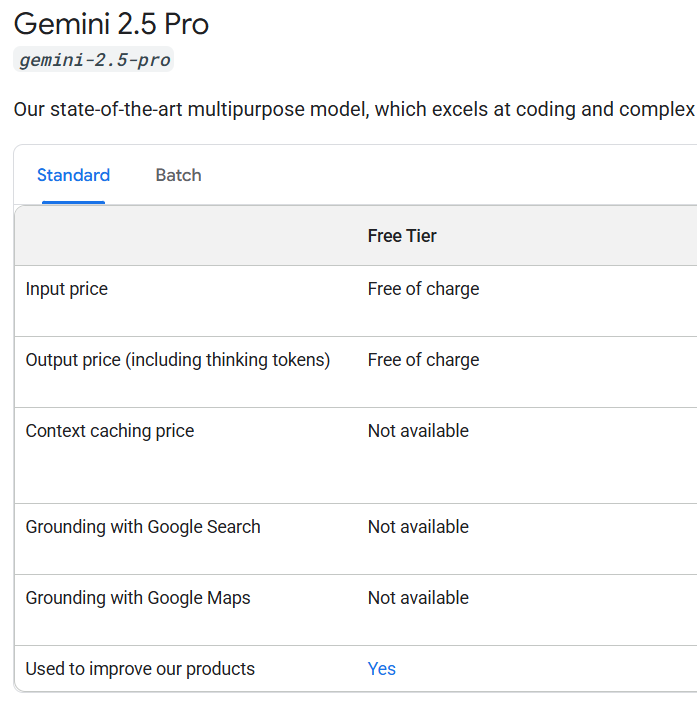The image size is (697, 708).
Task: Click Free of charge in Output price row
Action: 423,360
